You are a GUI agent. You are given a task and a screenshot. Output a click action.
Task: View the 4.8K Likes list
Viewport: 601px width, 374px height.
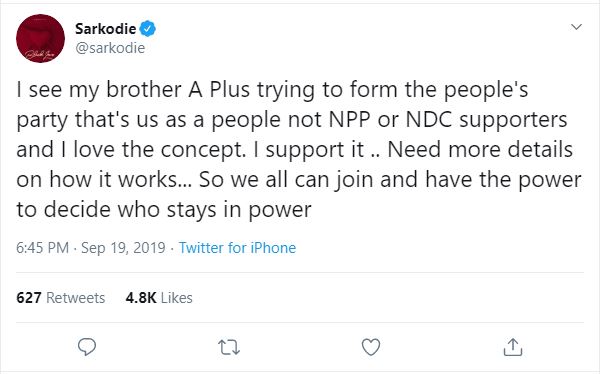click(x=159, y=298)
